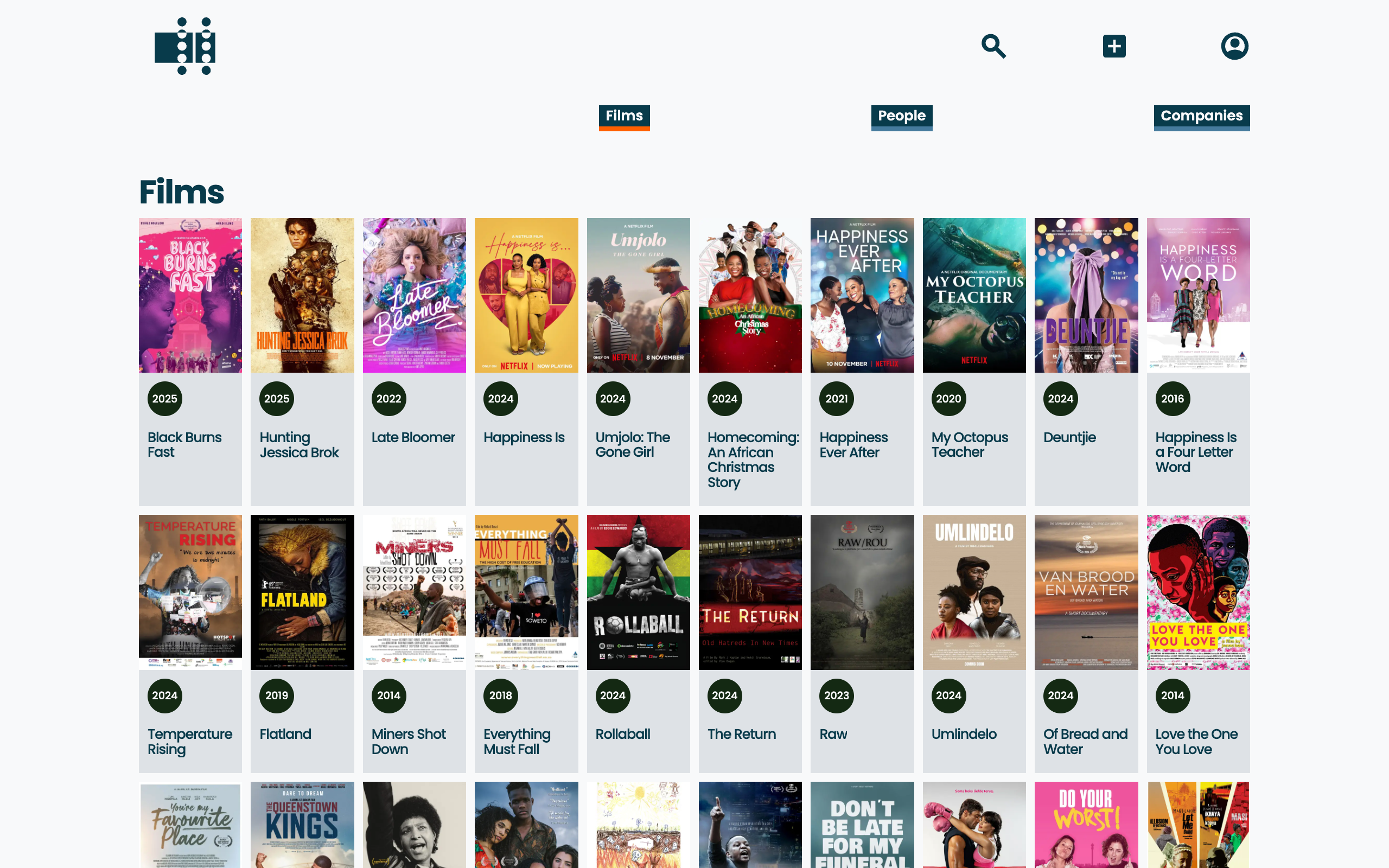Open the Miners Shot Down title link

[409, 742]
